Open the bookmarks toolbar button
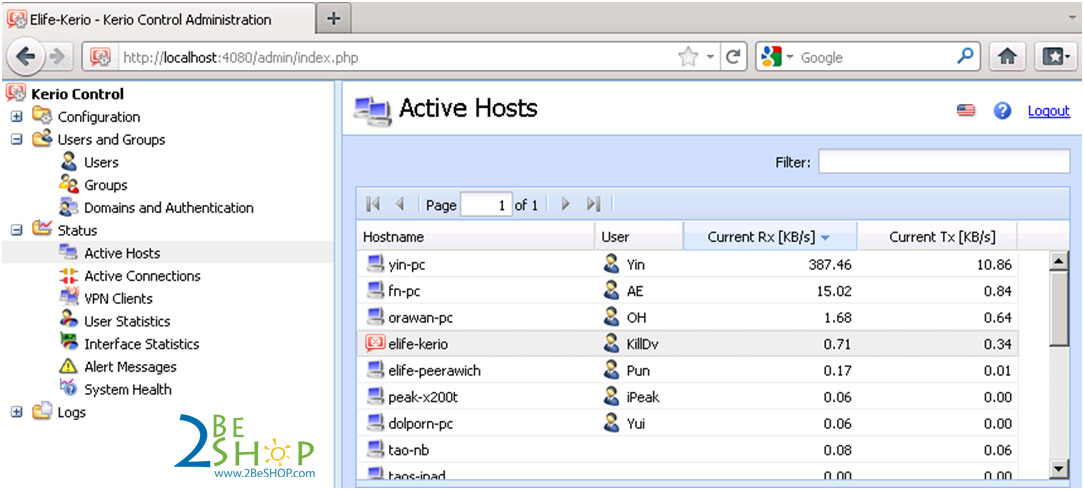This screenshot has width=1084, height=490. tap(1056, 57)
